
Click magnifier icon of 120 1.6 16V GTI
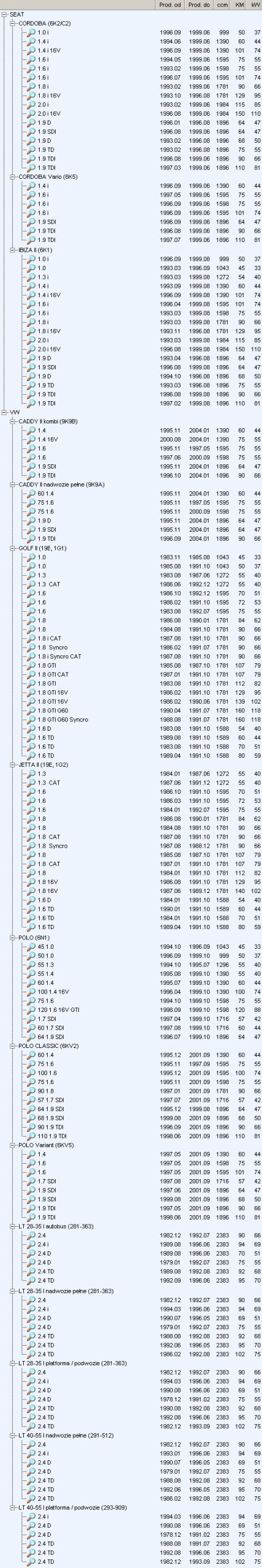tap(32, 1009)
